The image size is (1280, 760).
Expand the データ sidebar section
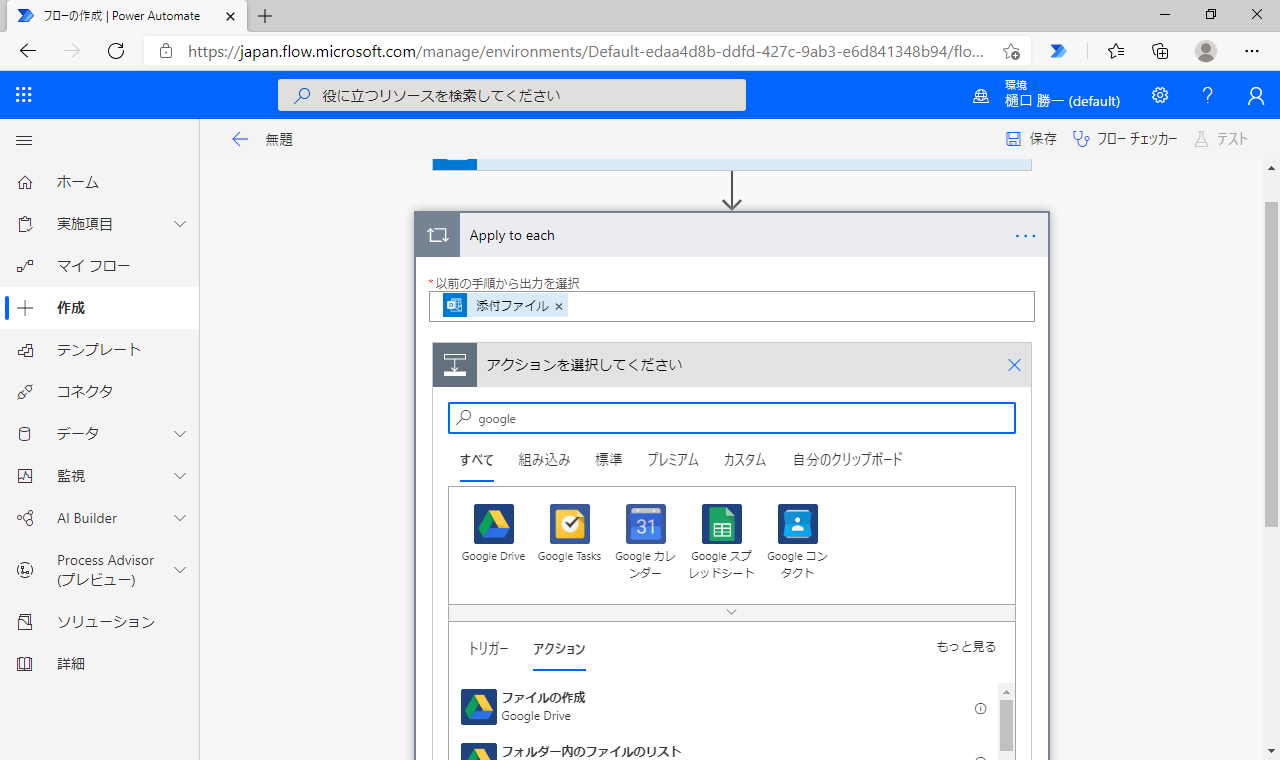click(180, 434)
